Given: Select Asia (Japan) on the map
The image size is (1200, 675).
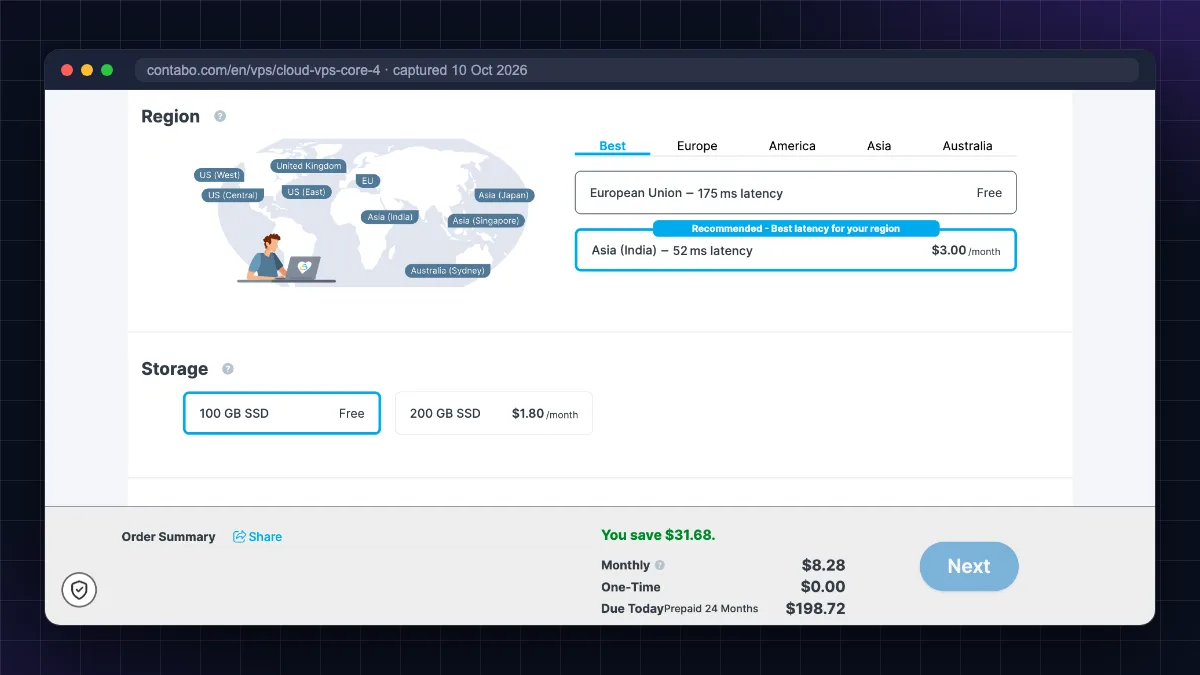Looking at the screenshot, I should [504, 196].
